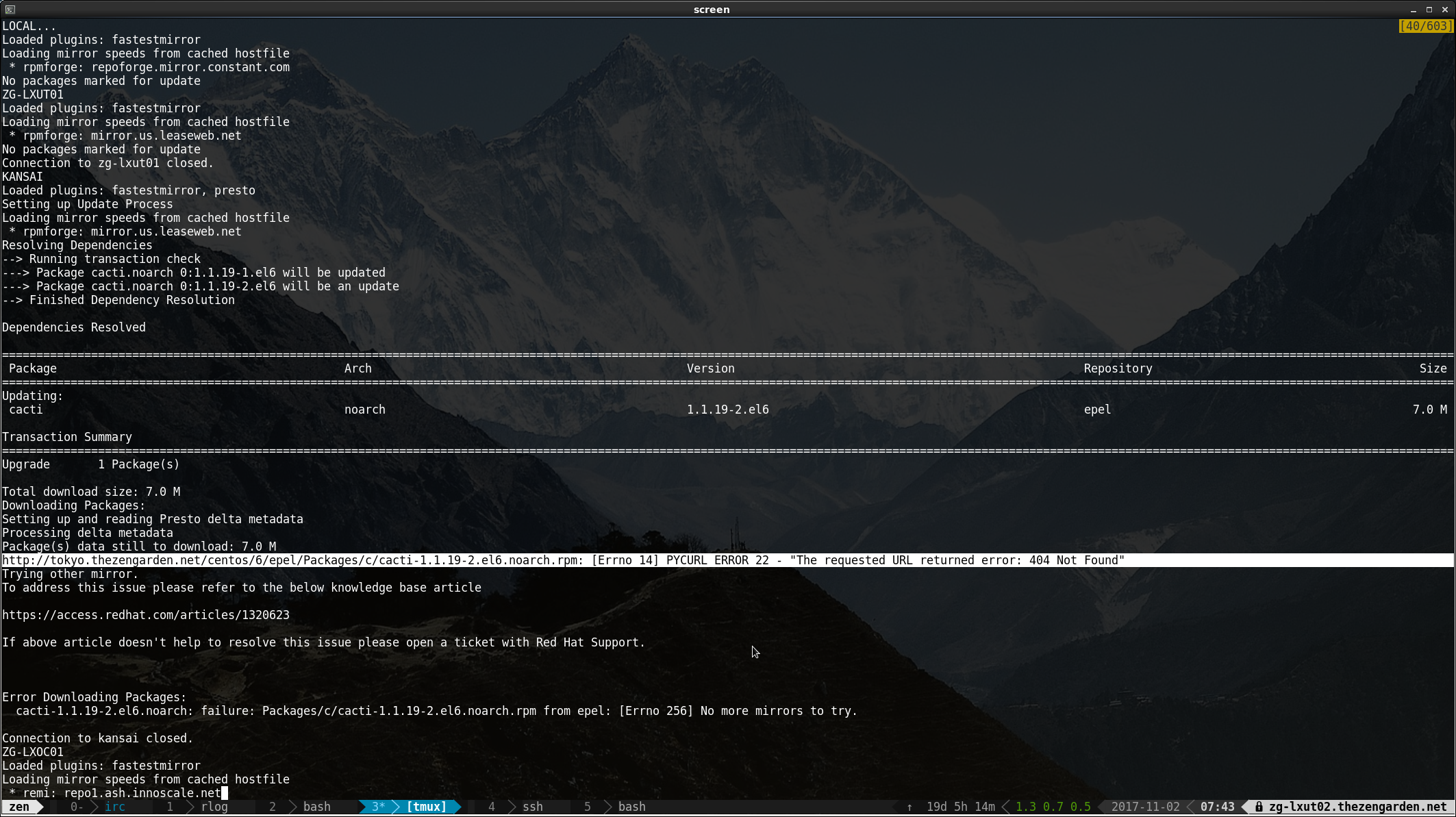Click the 'Total download size: 7.0 M' line

click(91, 492)
